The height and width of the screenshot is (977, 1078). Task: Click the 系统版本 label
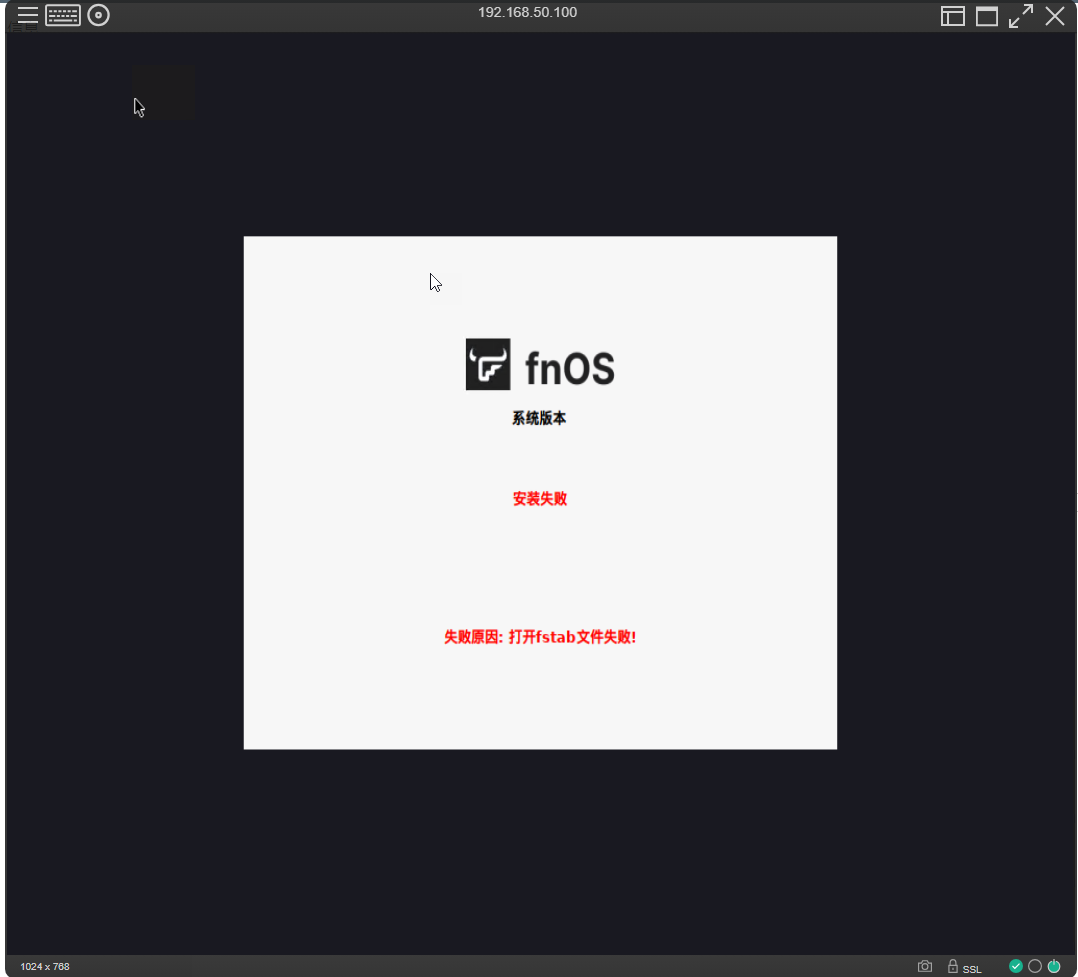(x=539, y=418)
